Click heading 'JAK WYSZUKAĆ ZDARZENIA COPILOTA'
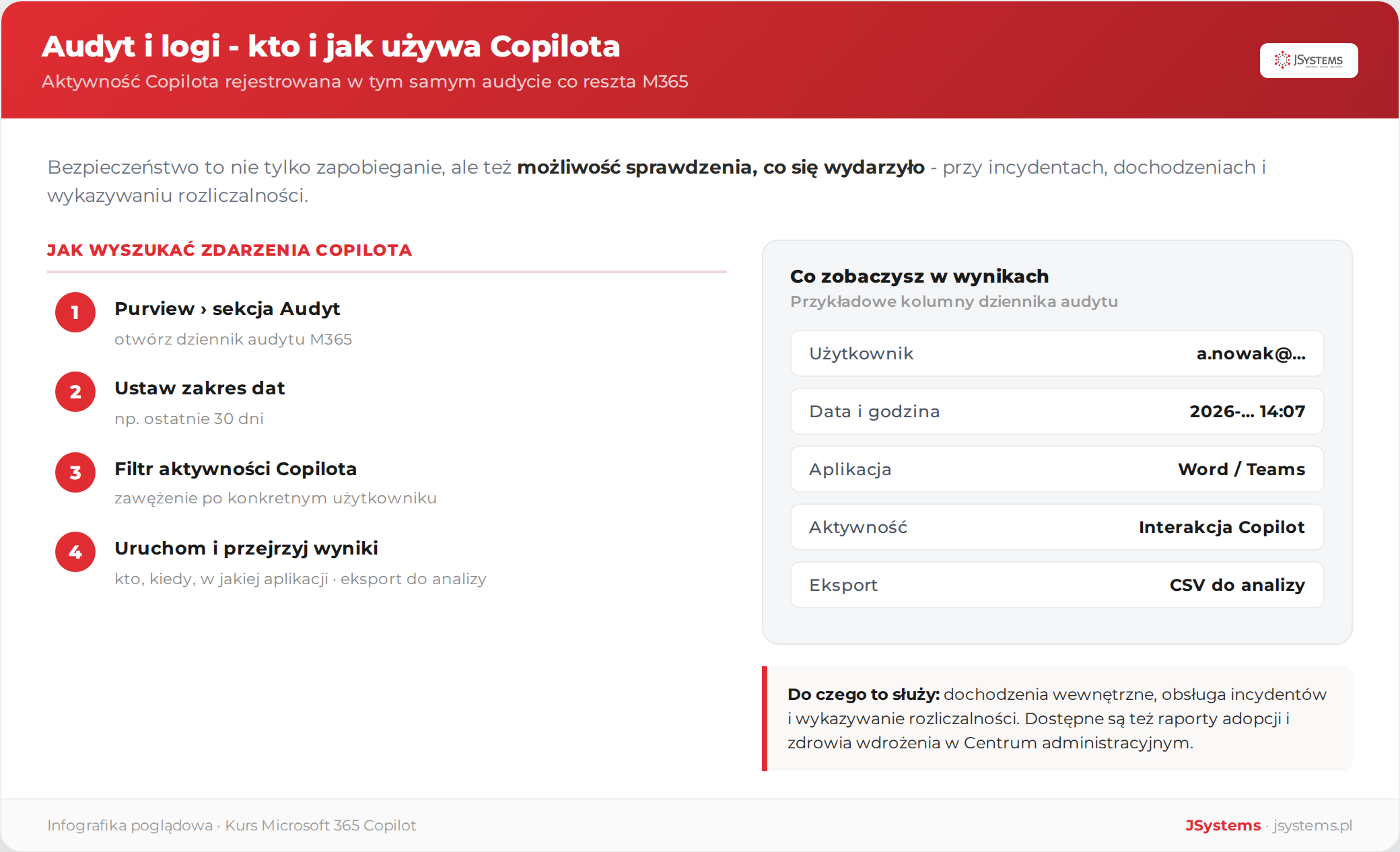Image resolution: width=1400 pixels, height=852 pixels. [x=229, y=250]
